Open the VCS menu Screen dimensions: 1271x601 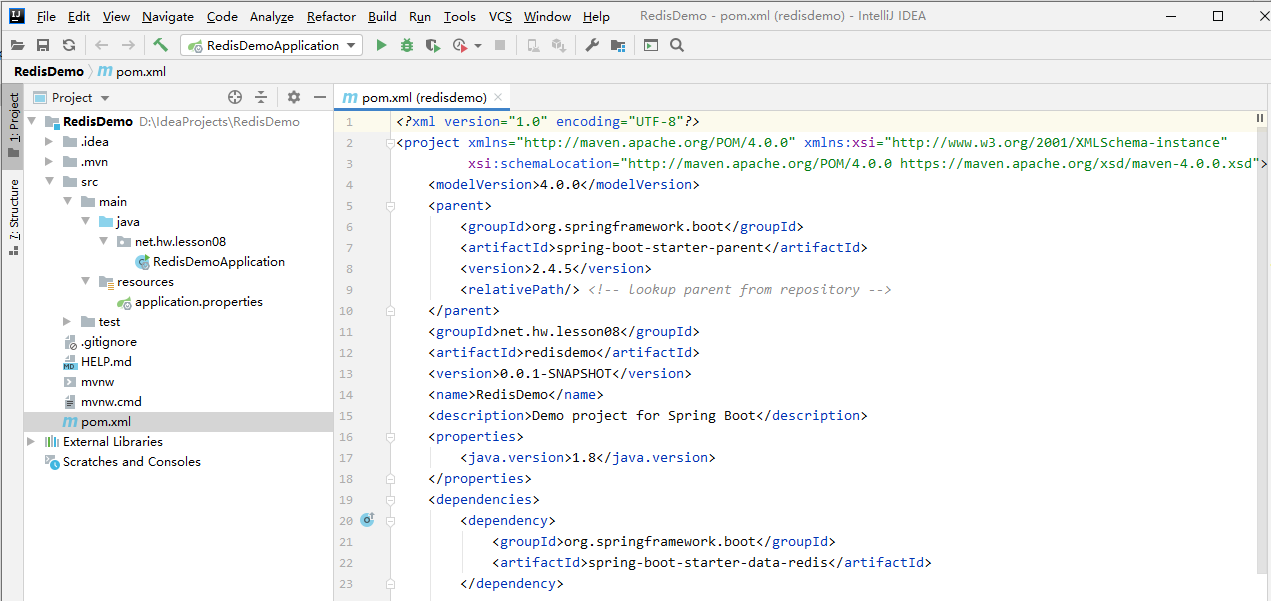pyautogui.click(x=500, y=16)
